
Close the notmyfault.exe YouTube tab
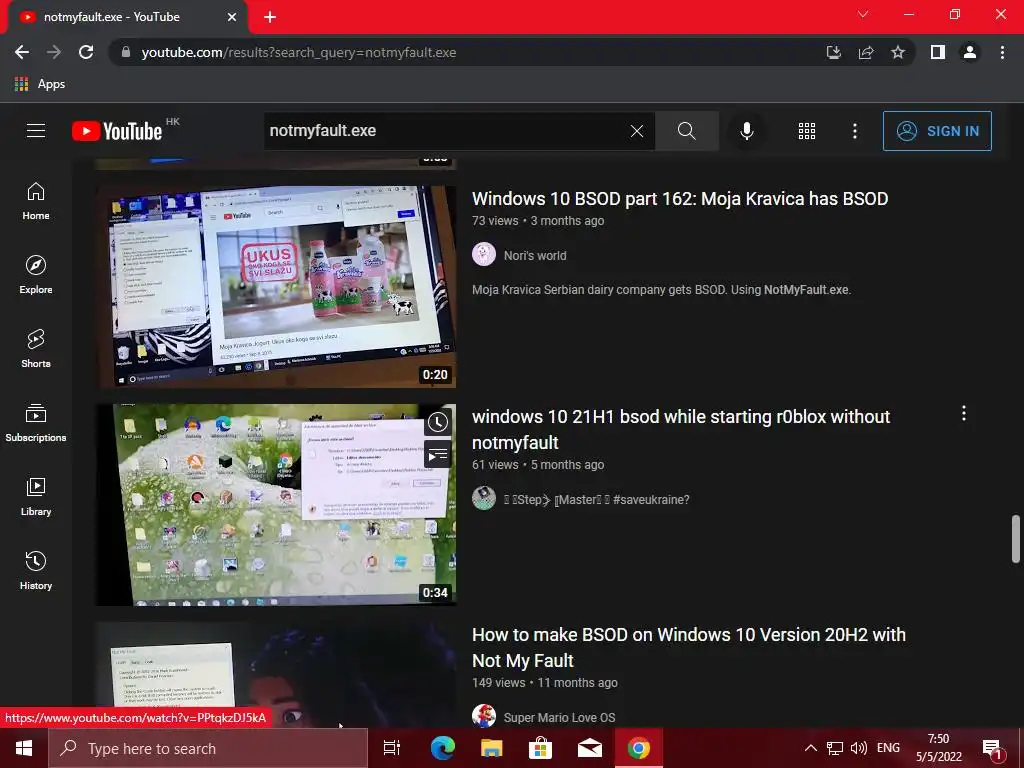pos(232,17)
